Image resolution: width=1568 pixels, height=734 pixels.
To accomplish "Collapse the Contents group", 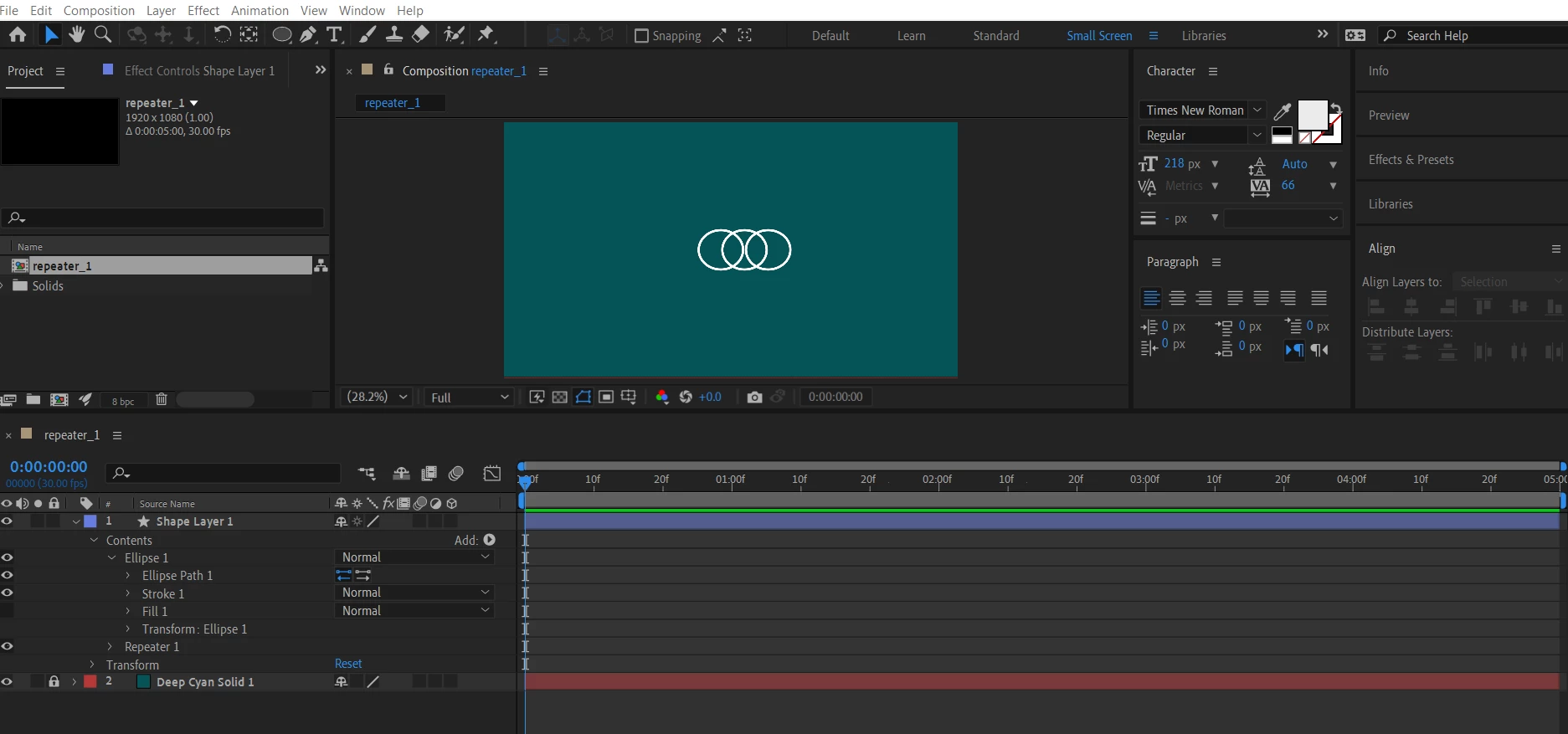I will pos(95,540).
